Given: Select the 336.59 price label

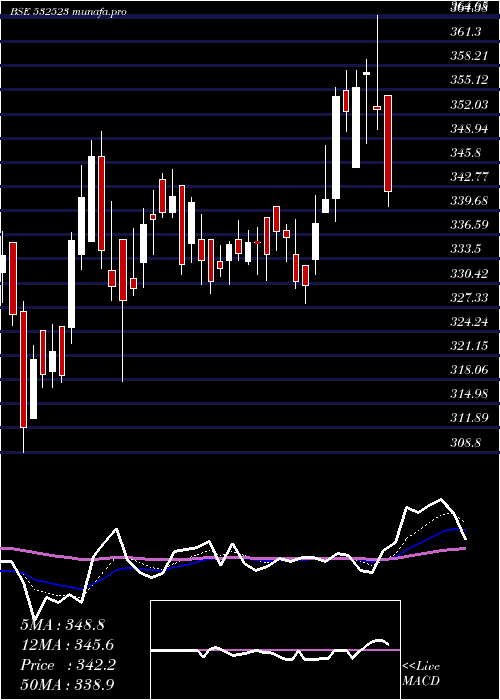Looking at the screenshot, I should [468, 225].
